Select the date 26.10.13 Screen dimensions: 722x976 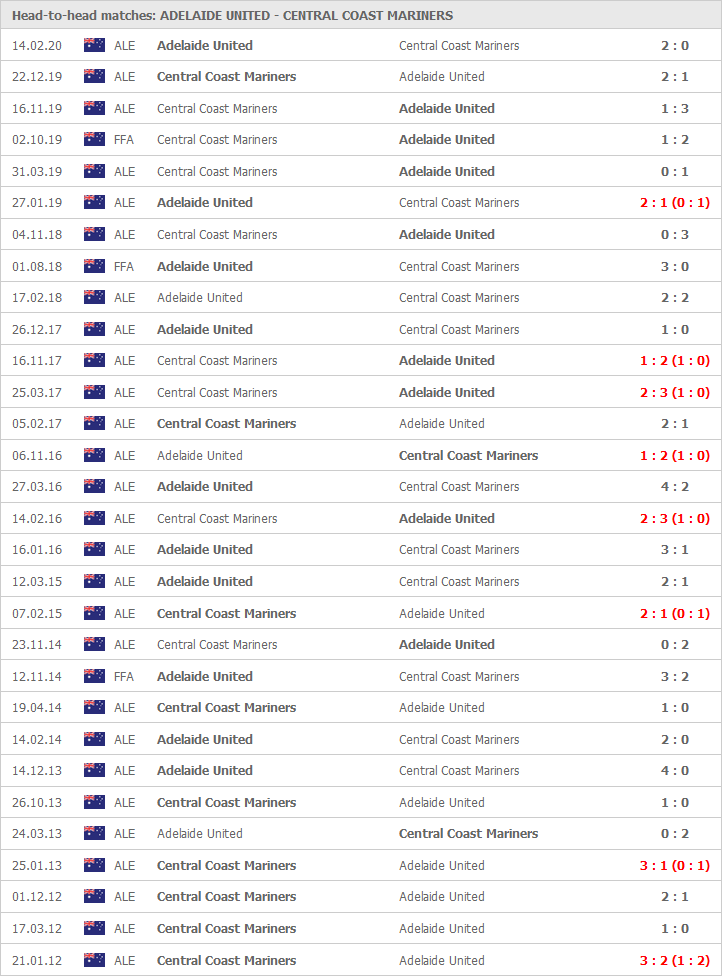click(x=37, y=802)
